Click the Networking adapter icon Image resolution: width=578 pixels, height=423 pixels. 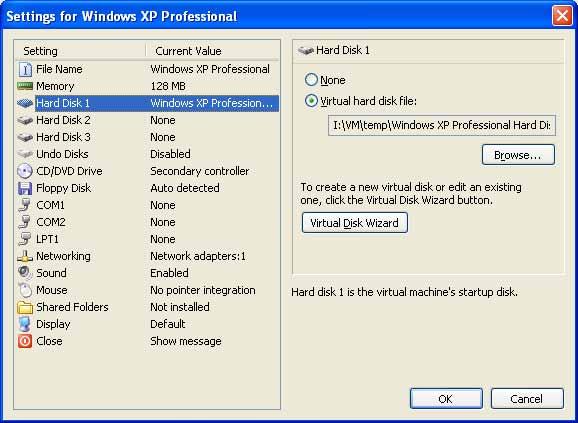click(25, 256)
